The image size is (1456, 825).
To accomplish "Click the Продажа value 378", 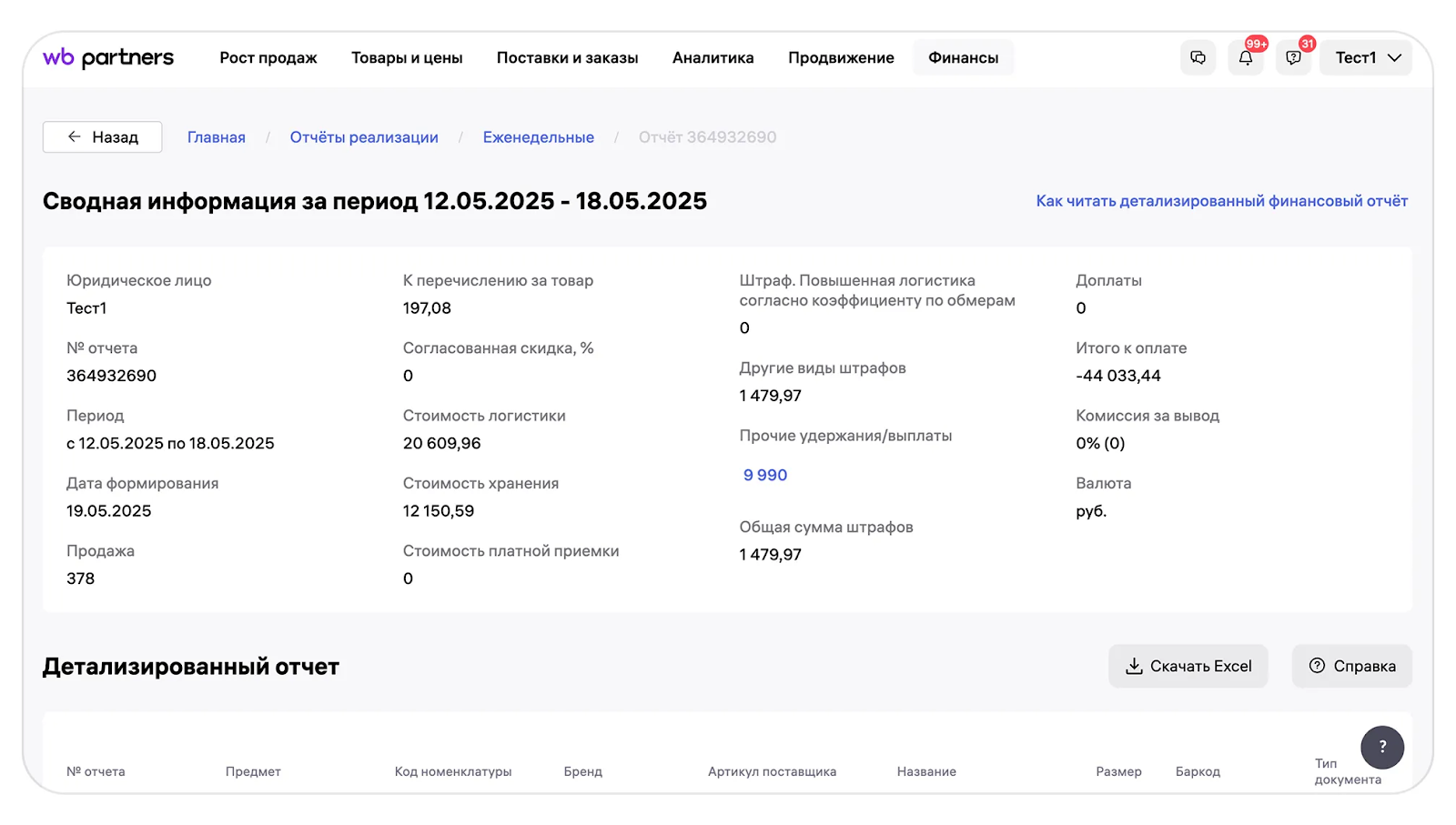I will tap(81, 579).
